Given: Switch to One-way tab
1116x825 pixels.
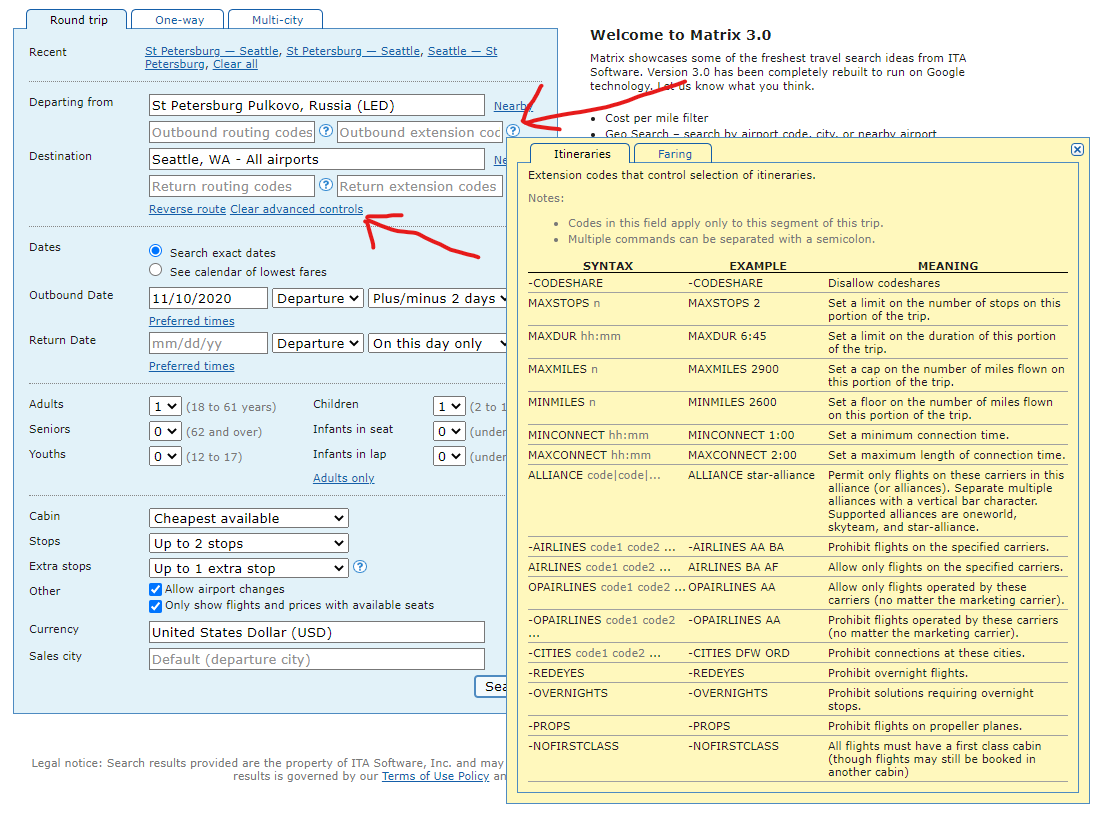Looking at the screenshot, I should point(179,20).
